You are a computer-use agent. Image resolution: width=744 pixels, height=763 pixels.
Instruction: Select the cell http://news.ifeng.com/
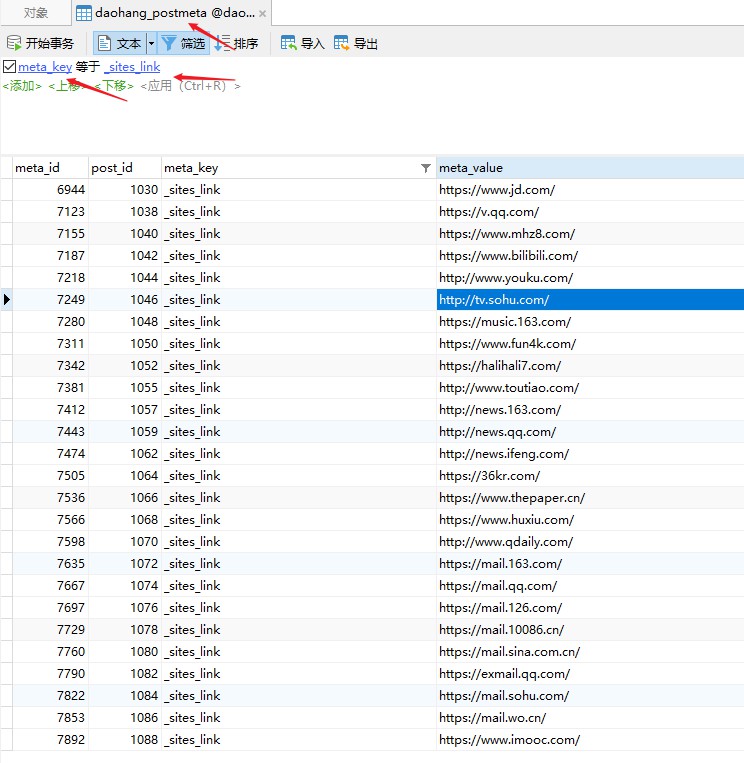[590, 454]
